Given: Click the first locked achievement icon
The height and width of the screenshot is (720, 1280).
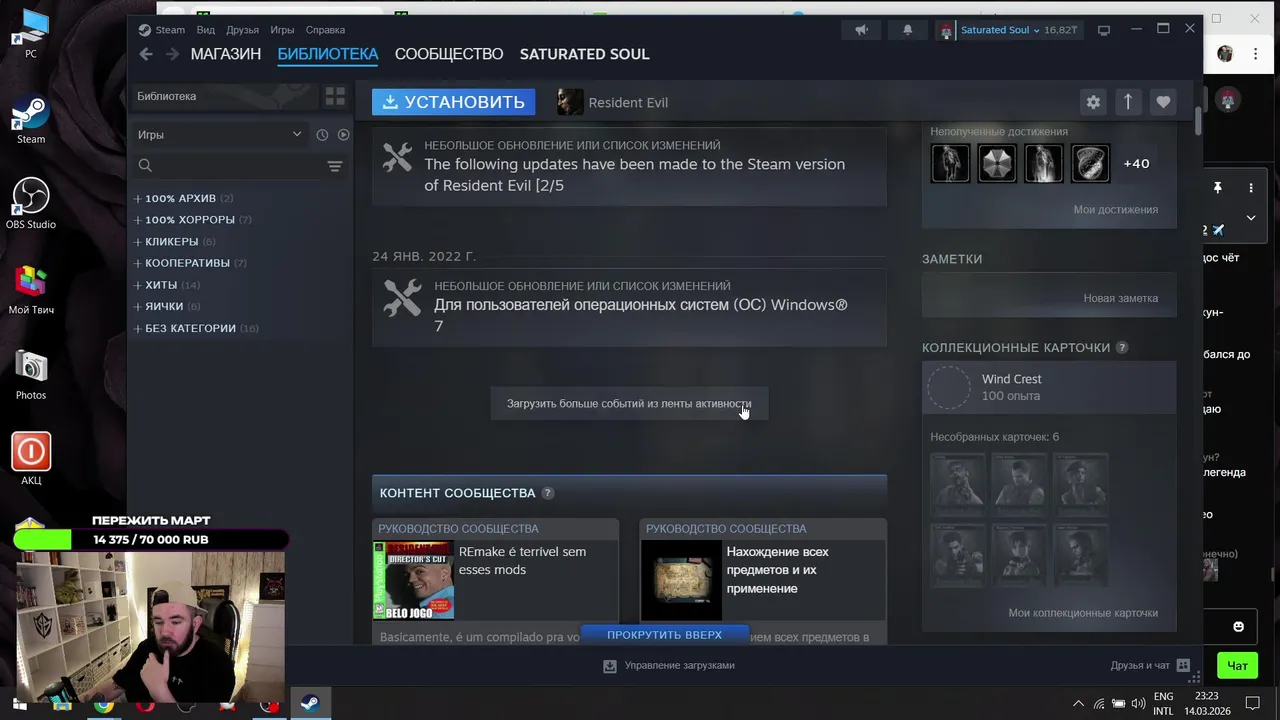Looking at the screenshot, I should pos(950,163).
